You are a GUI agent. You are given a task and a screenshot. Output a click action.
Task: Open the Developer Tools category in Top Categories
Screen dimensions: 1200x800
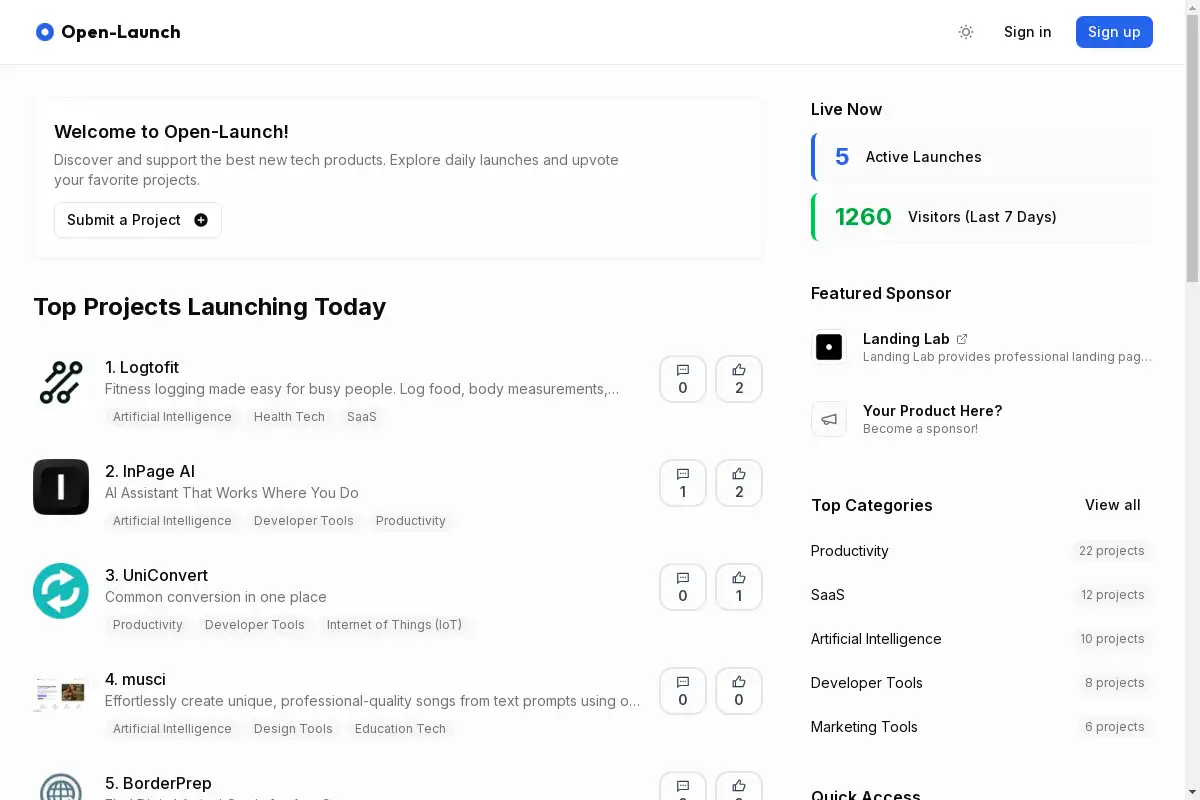[867, 683]
